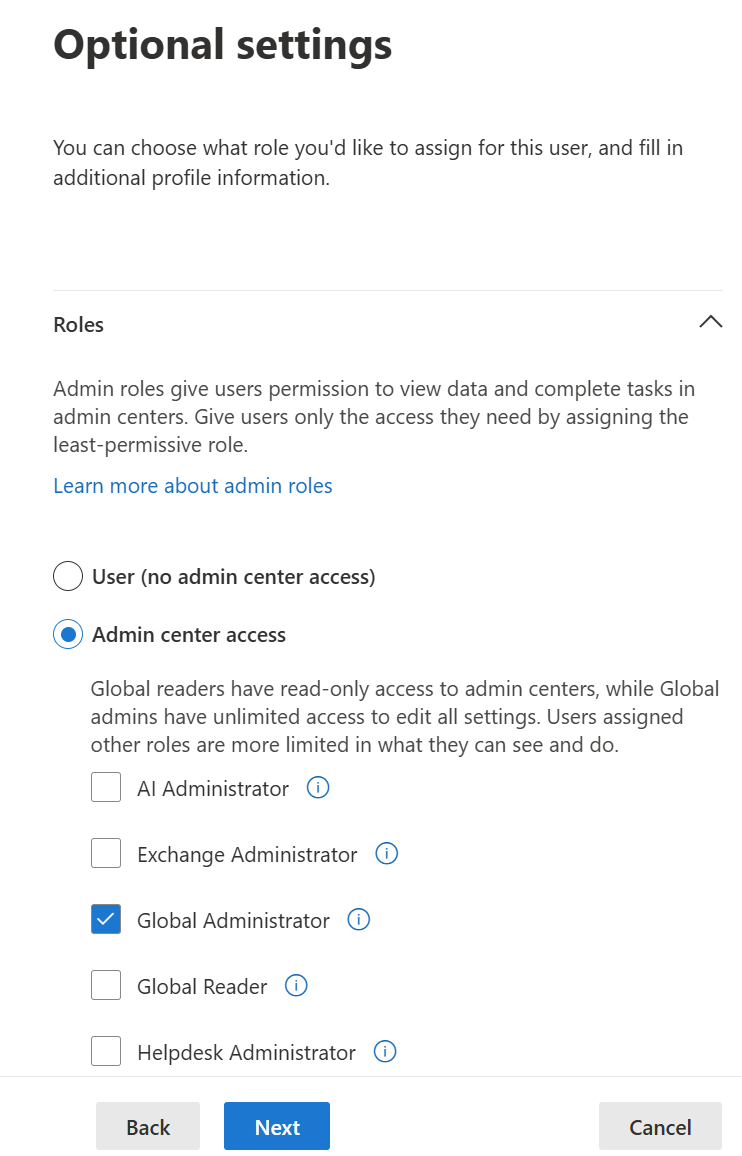Click the Roles section heading

(79, 325)
